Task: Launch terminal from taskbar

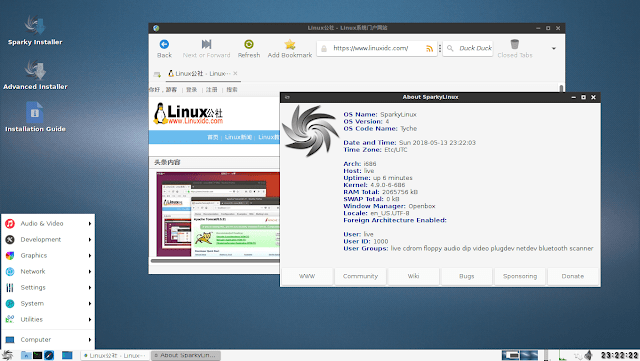Action: [38, 355]
